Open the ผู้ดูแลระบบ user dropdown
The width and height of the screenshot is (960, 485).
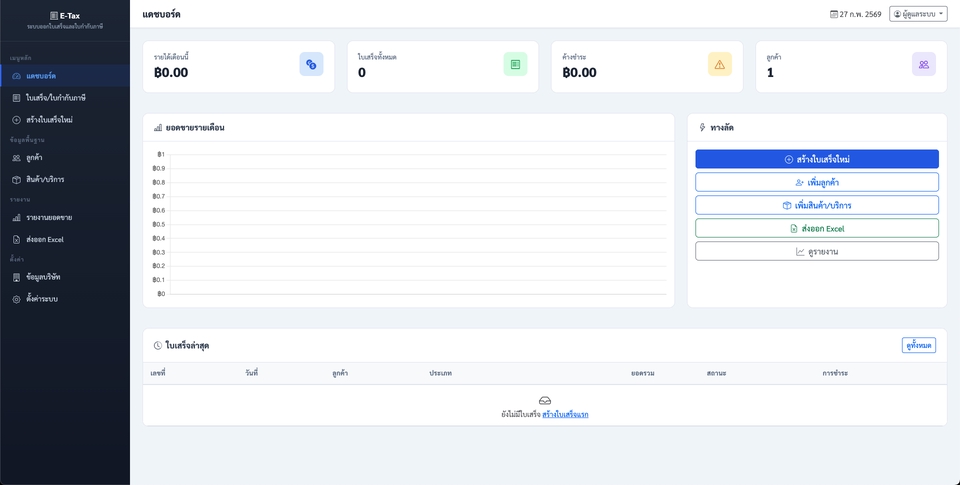click(x=917, y=15)
